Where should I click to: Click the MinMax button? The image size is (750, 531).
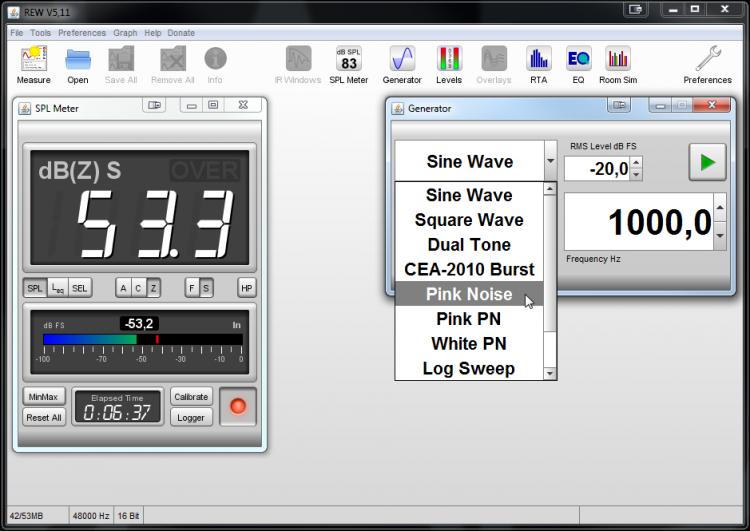[x=44, y=397]
